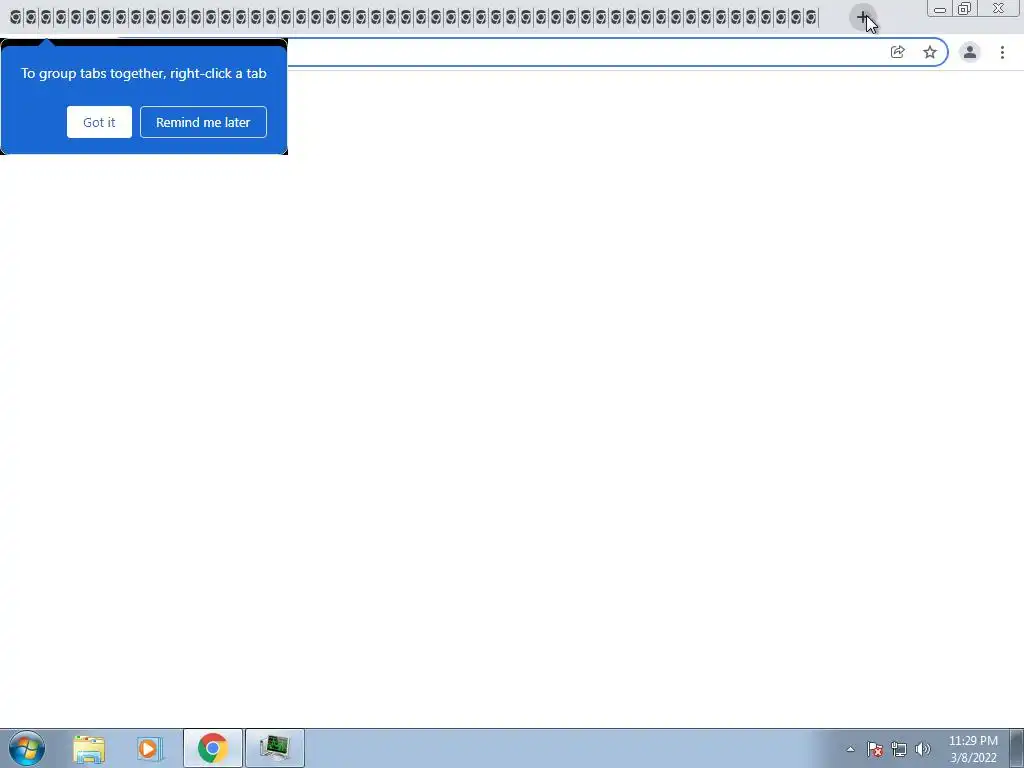Restore down the Chrome window
Image resolution: width=1024 pixels, height=768 pixels.
[x=964, y=8]
